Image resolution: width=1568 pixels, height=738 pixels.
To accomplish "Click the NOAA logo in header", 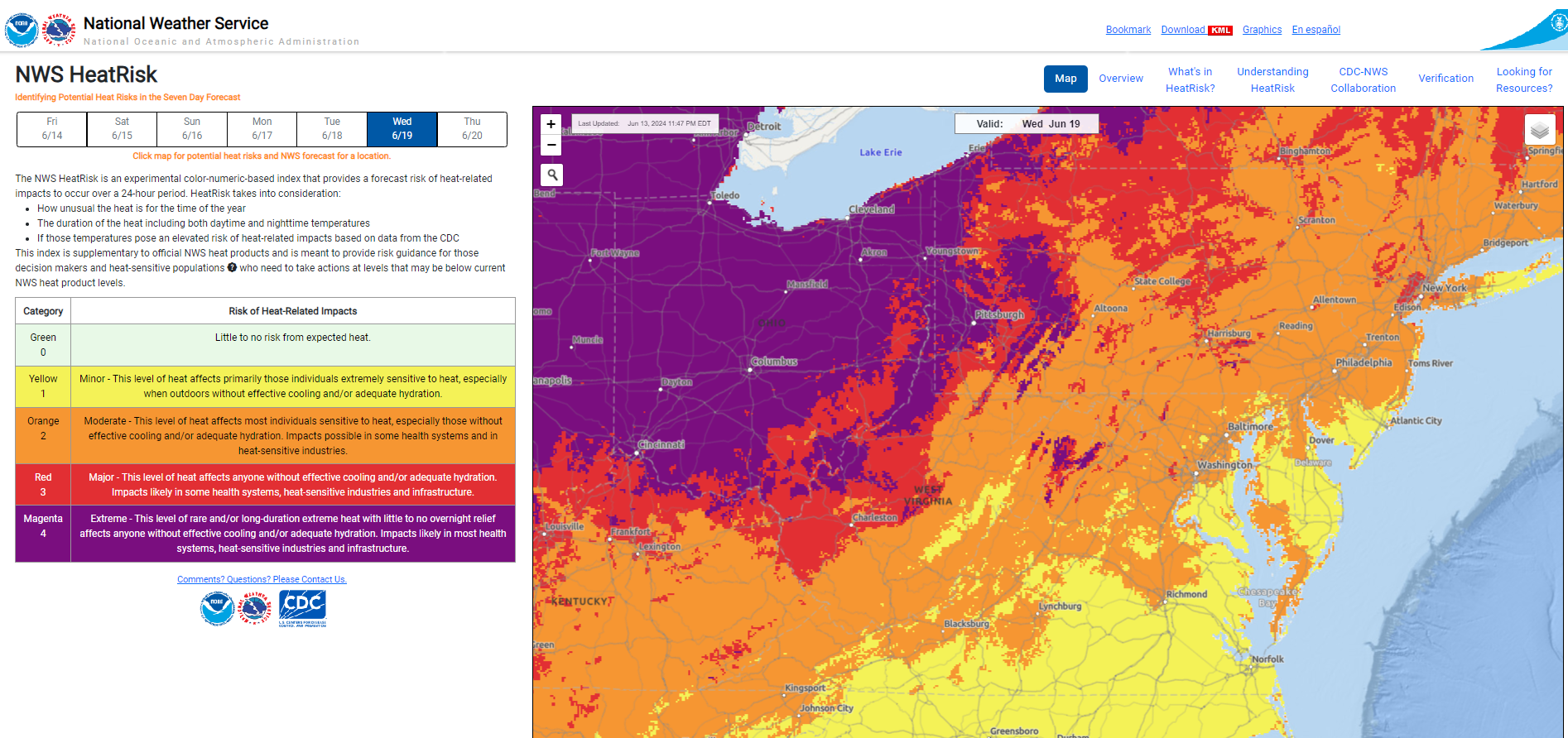I will (x=22, y=30).
